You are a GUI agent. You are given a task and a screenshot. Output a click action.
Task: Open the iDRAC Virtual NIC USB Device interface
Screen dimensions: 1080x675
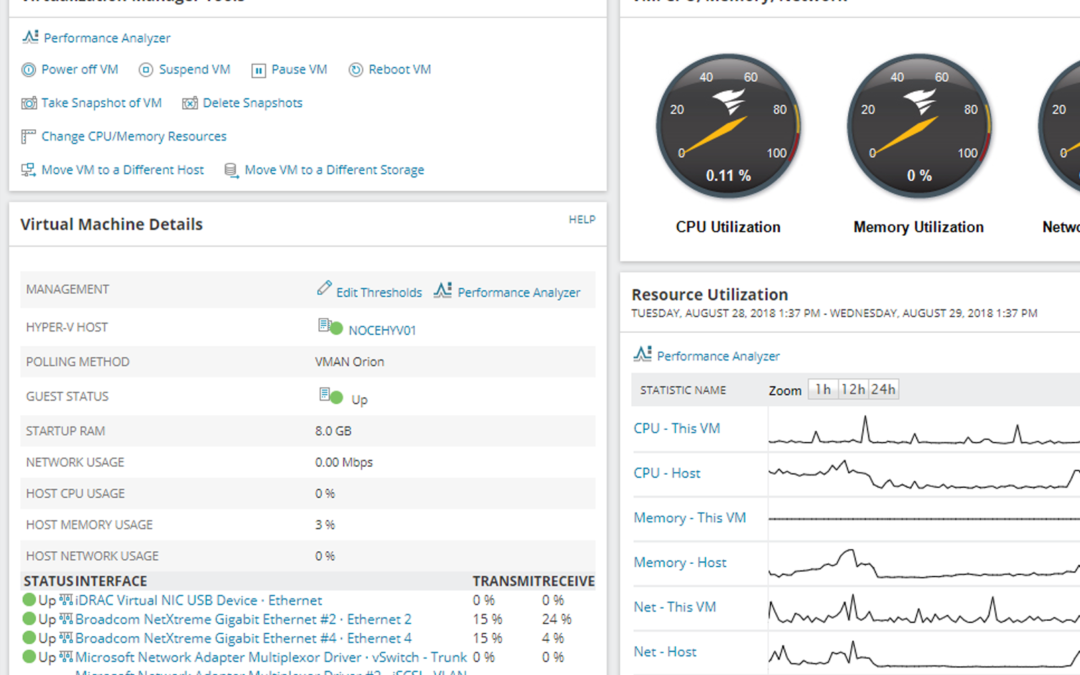[198, 601]
